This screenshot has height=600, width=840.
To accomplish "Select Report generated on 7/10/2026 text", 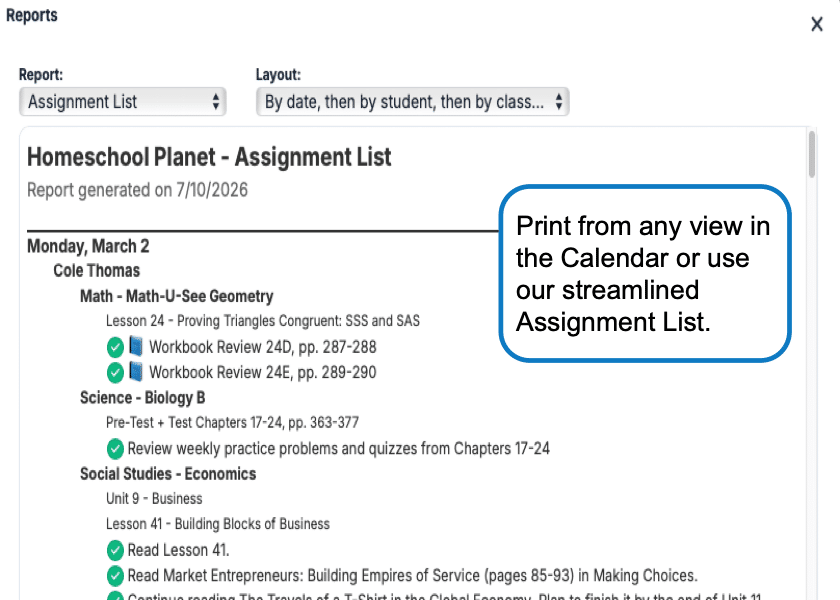I will coord(137,190).
